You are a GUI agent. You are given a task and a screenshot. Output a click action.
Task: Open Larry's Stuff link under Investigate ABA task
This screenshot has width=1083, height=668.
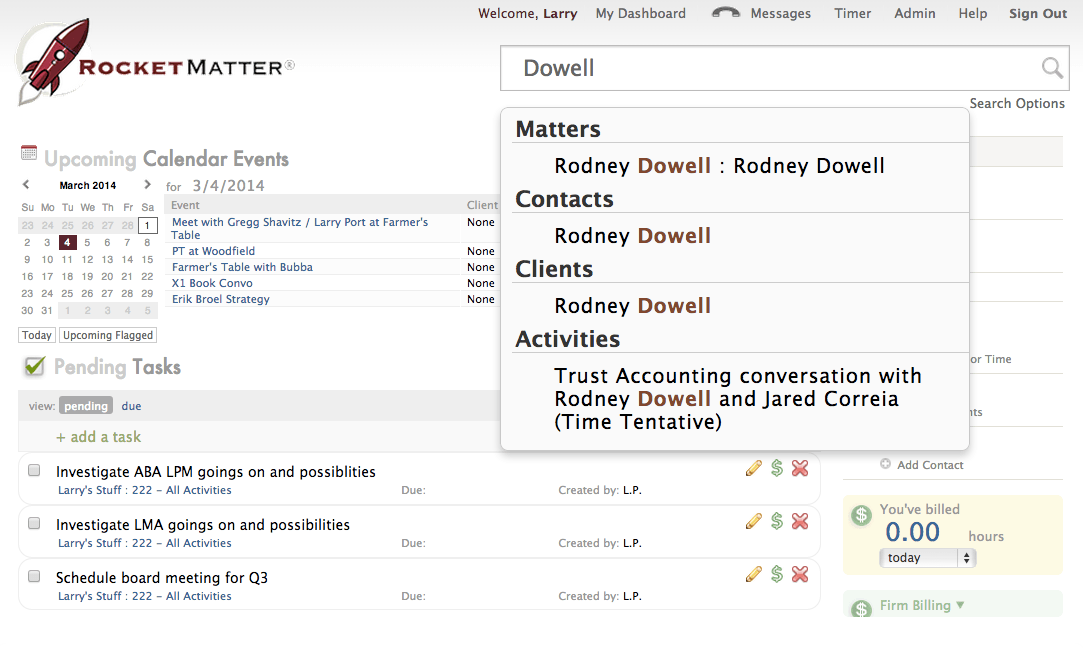coord(144,490)
